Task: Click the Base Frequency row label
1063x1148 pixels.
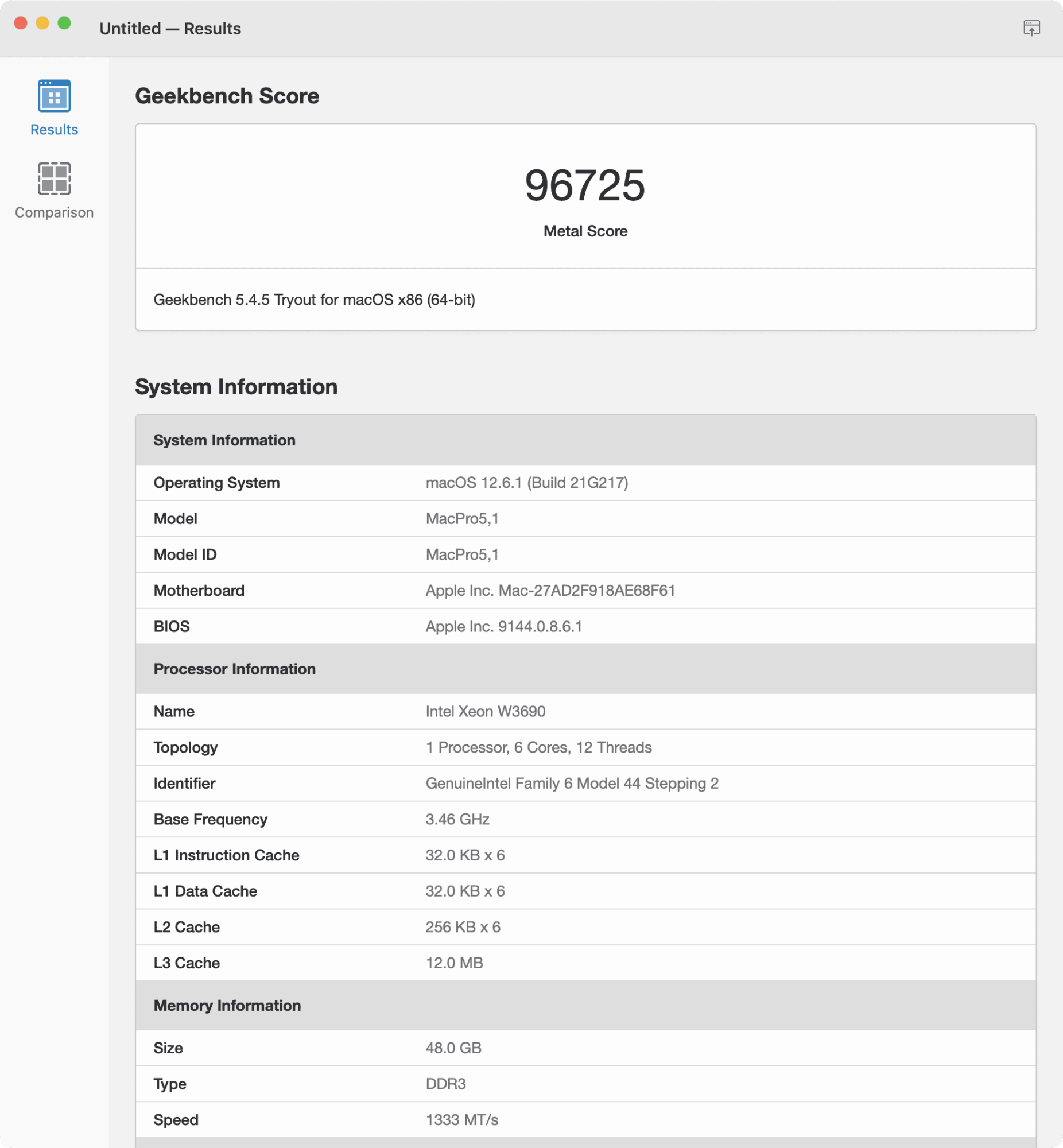Action: pos(210,819)
